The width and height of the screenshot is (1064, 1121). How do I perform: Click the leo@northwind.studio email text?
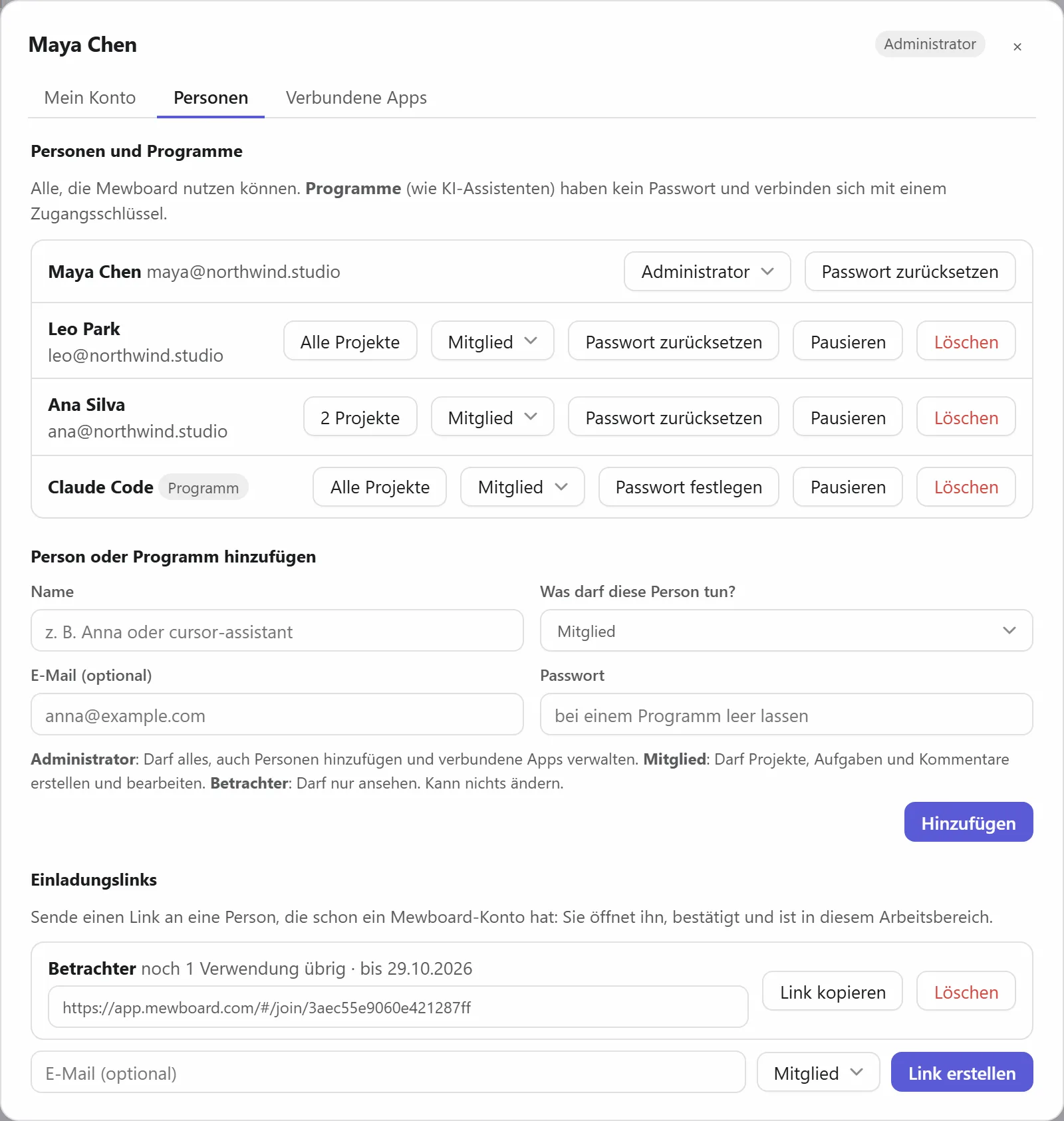136,356
